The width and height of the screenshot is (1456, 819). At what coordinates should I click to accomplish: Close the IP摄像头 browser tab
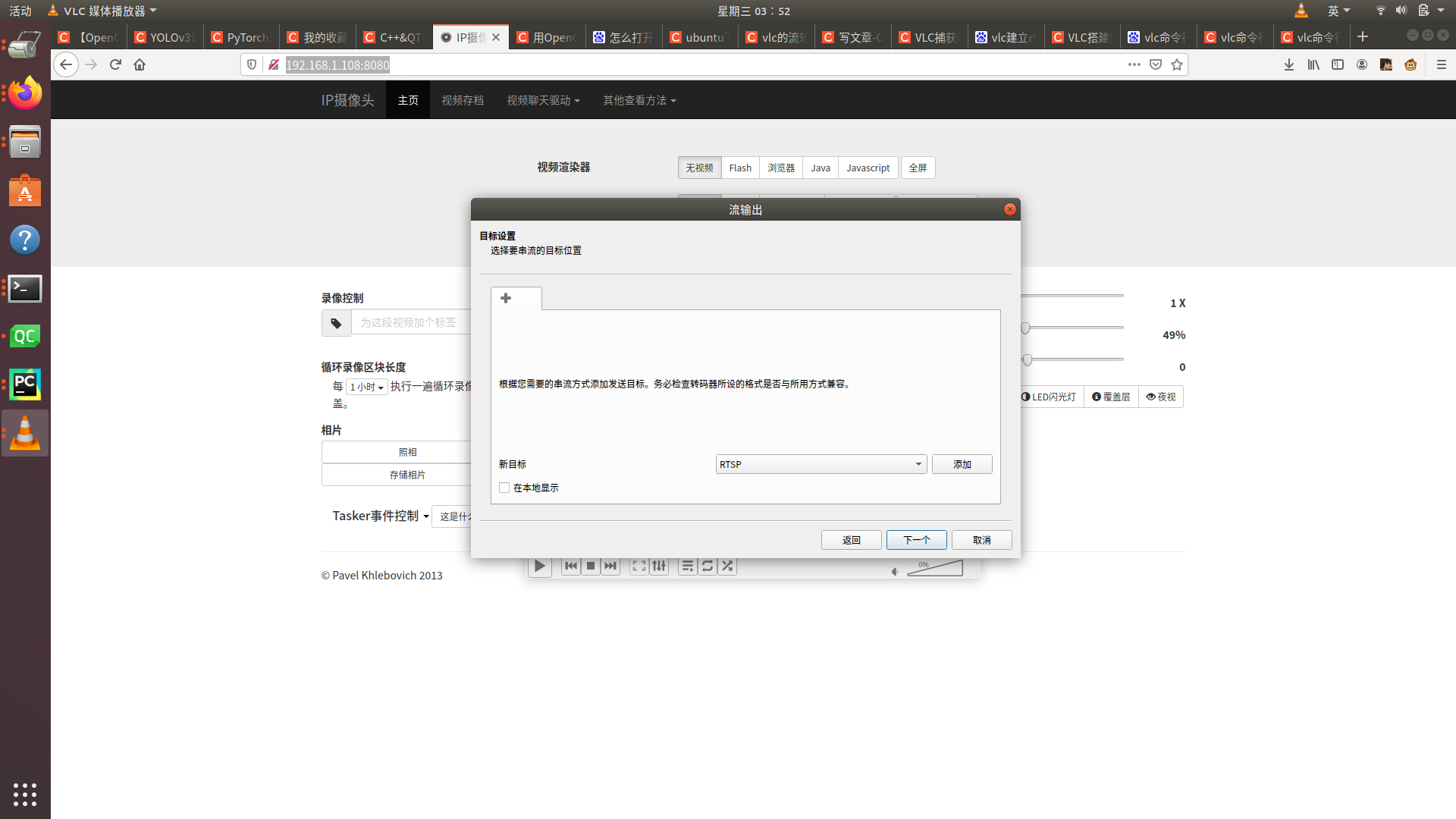(x=496, y=37)
